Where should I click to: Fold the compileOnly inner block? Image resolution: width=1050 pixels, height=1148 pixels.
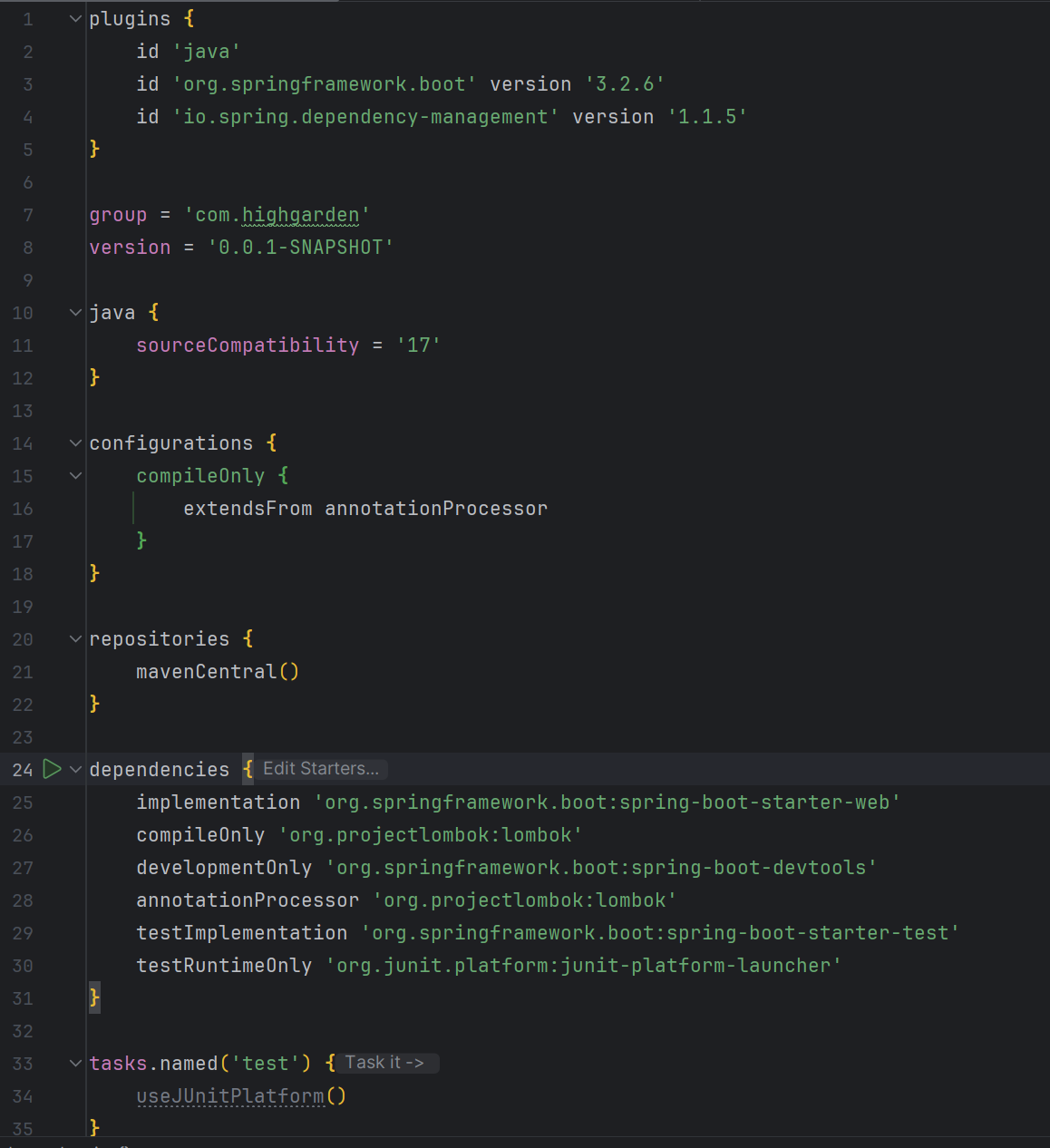76,475
